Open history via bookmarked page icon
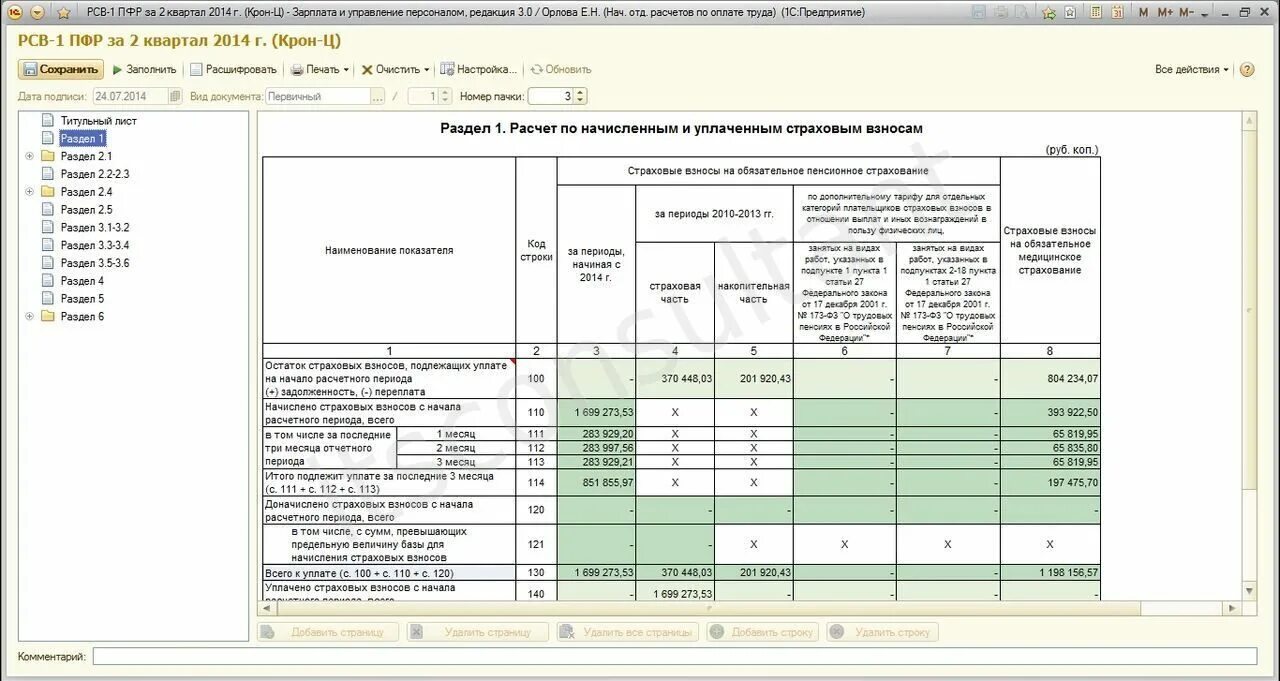 [x=1070, y=13]
